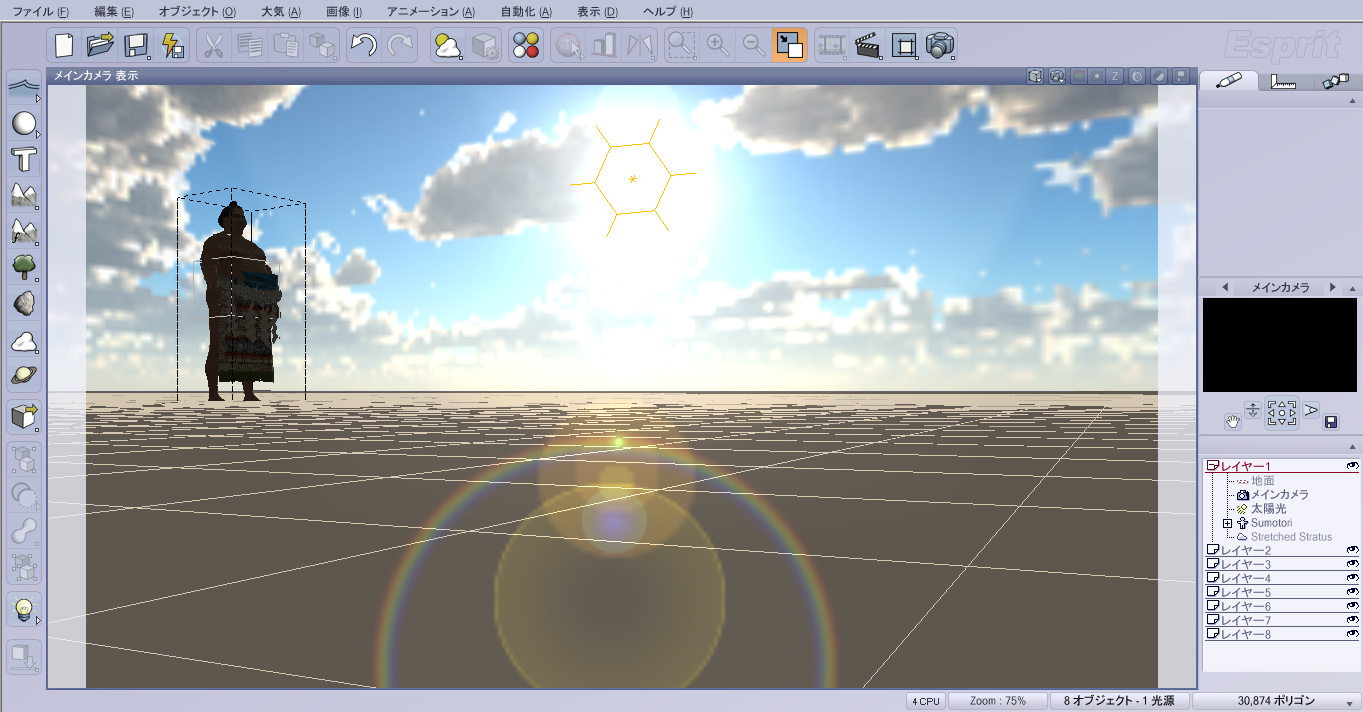
Task: Expand the Sumotori tree node
Action: click(1228, 523)
